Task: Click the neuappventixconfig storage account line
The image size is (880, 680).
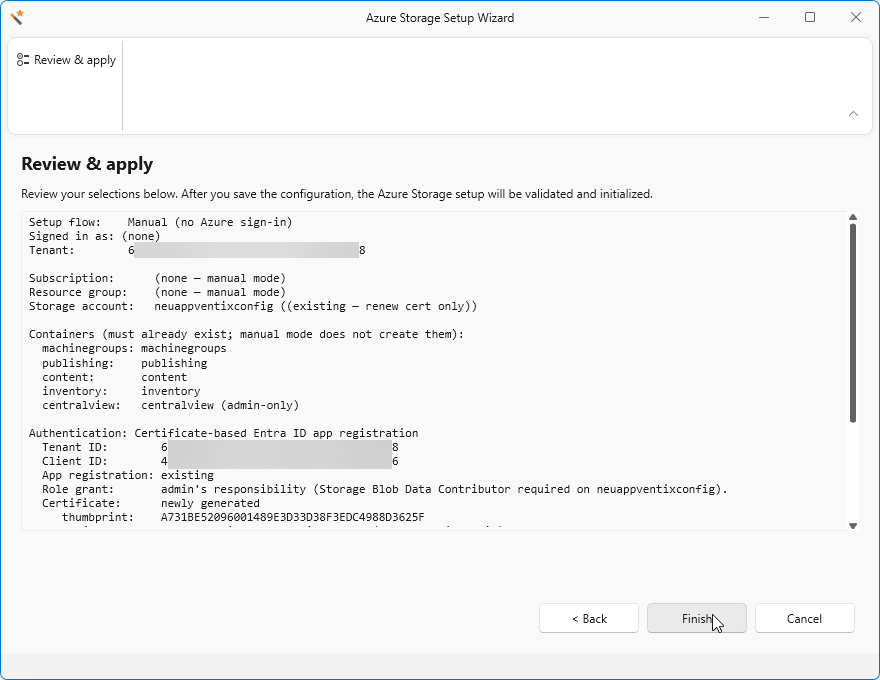Action: pyautogui.click(x=253, y=306)
